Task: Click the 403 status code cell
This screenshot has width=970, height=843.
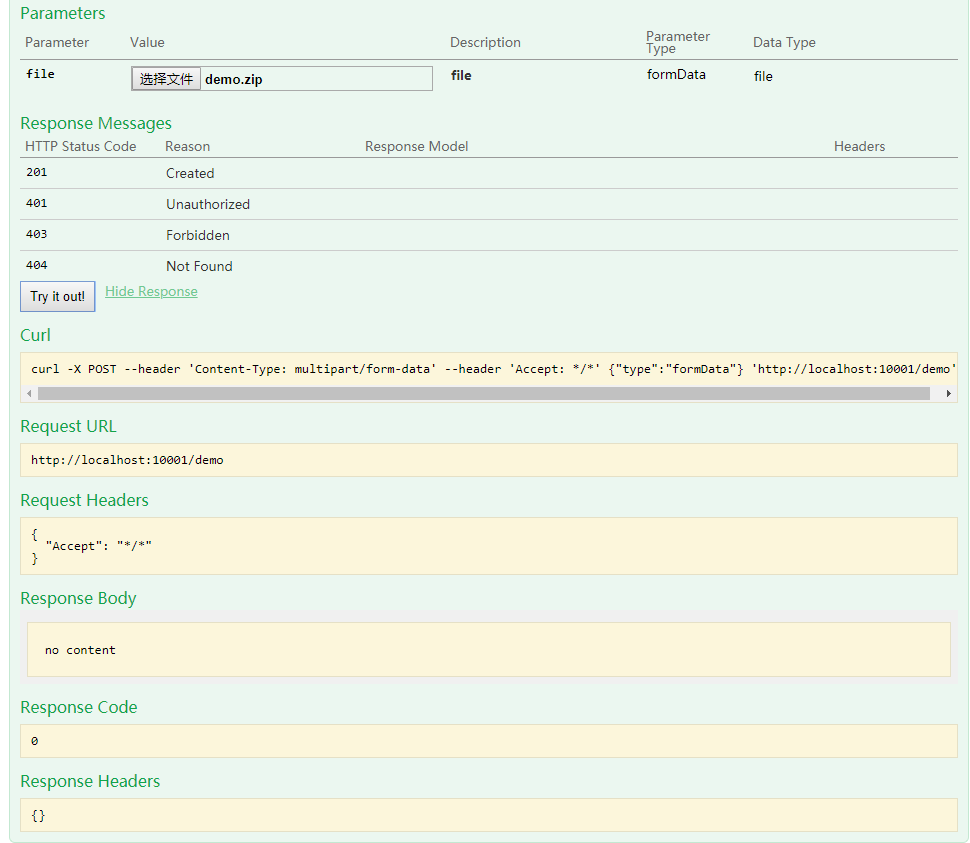Action: coord(36,234)
